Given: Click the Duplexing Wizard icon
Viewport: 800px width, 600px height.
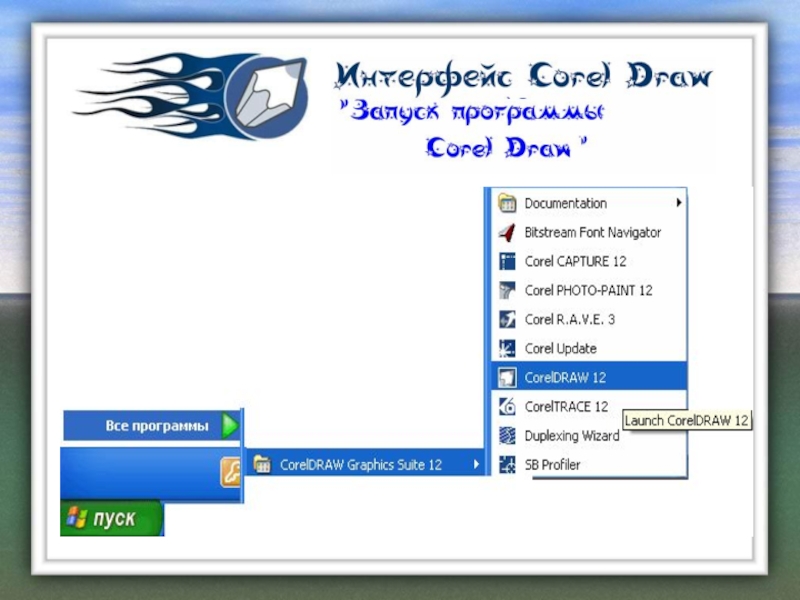Looking at the screenshot, I should [x=507, y=436].
